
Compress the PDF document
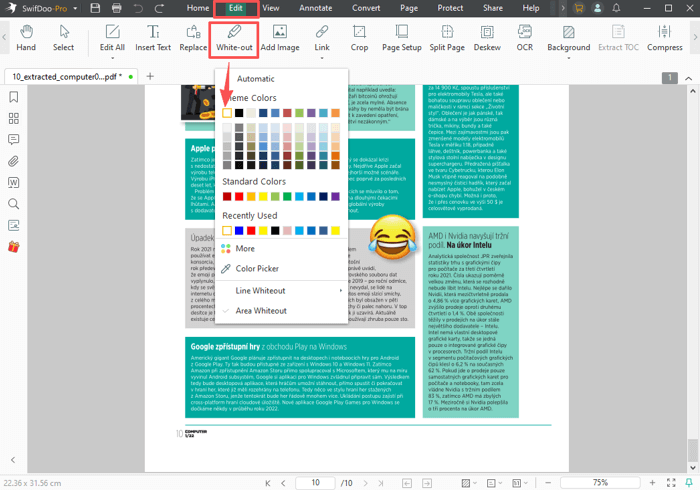(x=665, y=38)
